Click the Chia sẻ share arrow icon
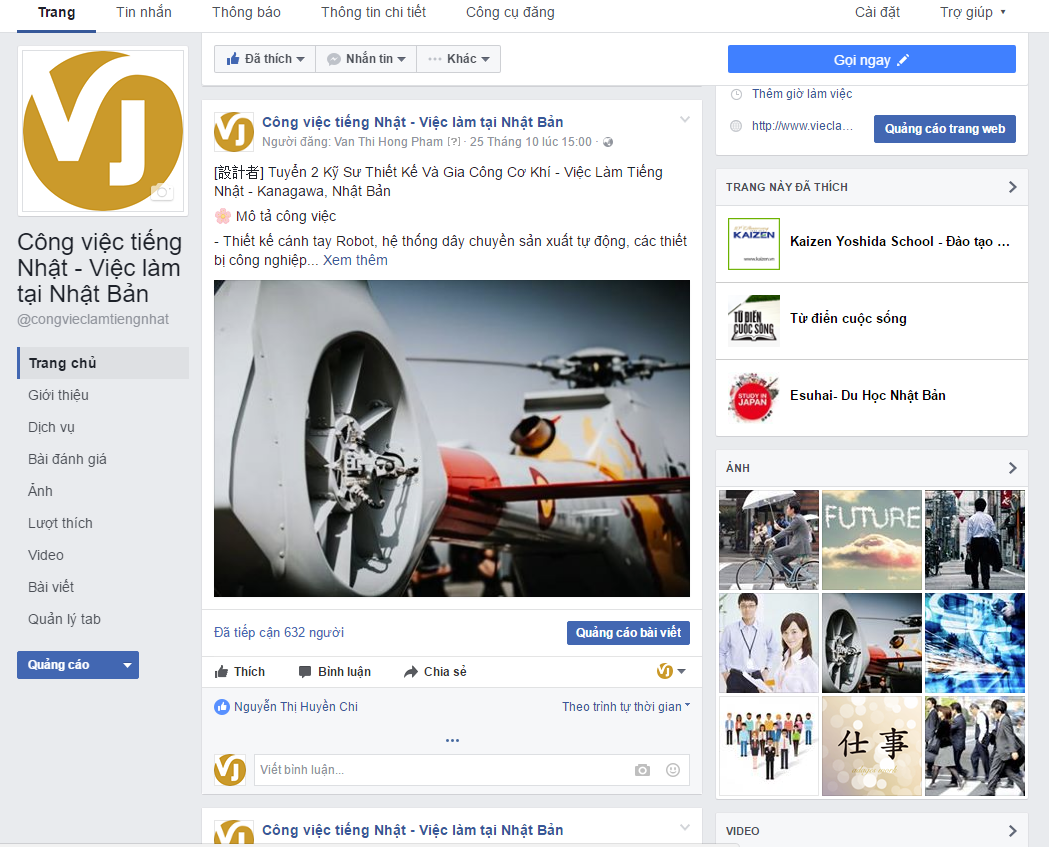Screen dimensions: 1049x847 point(410,672)
